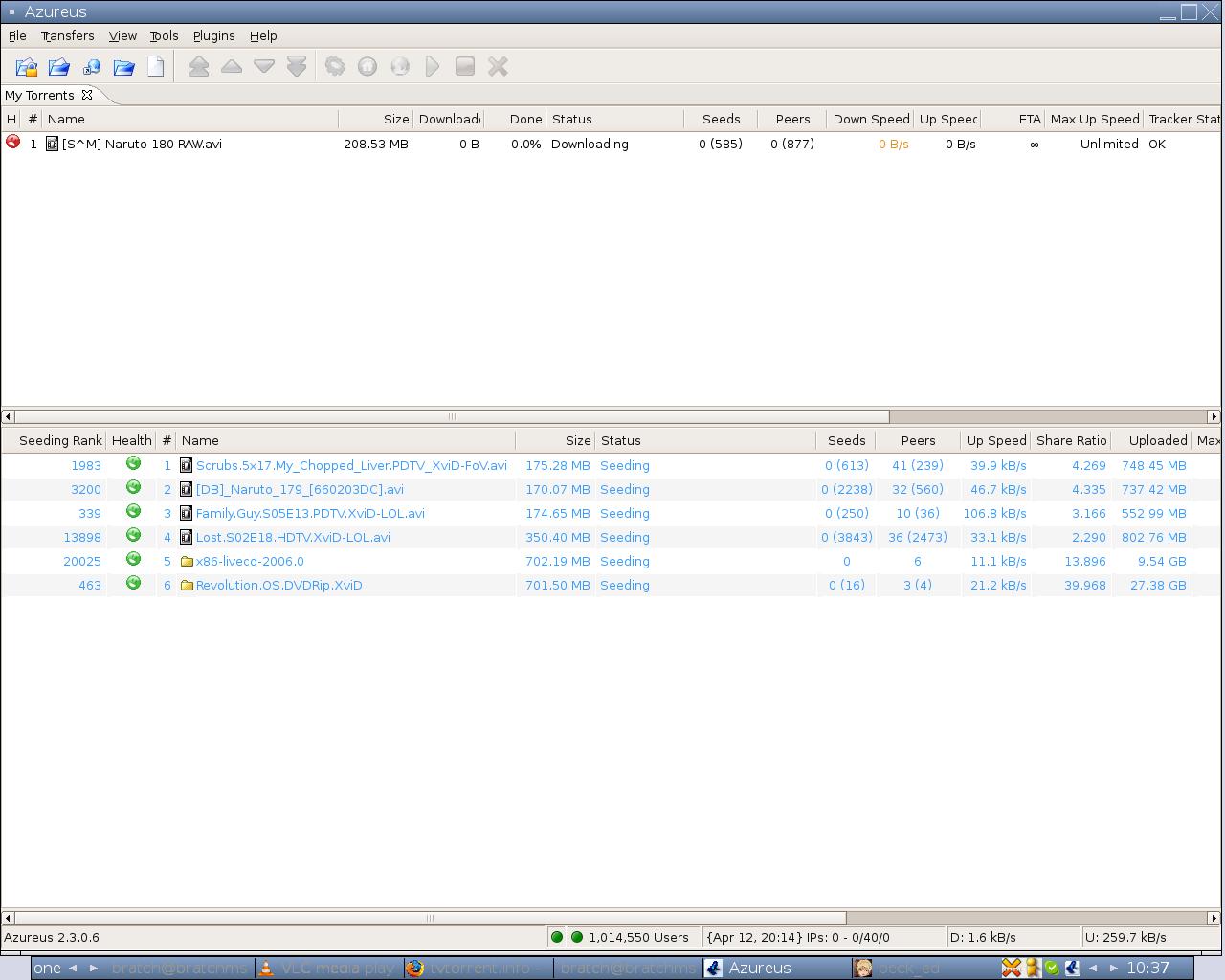Click the downloads pane horizontal scrollbar thumb
This screenshot has width=1225, height=980.
pyautogui.click(x=452, y=416)
